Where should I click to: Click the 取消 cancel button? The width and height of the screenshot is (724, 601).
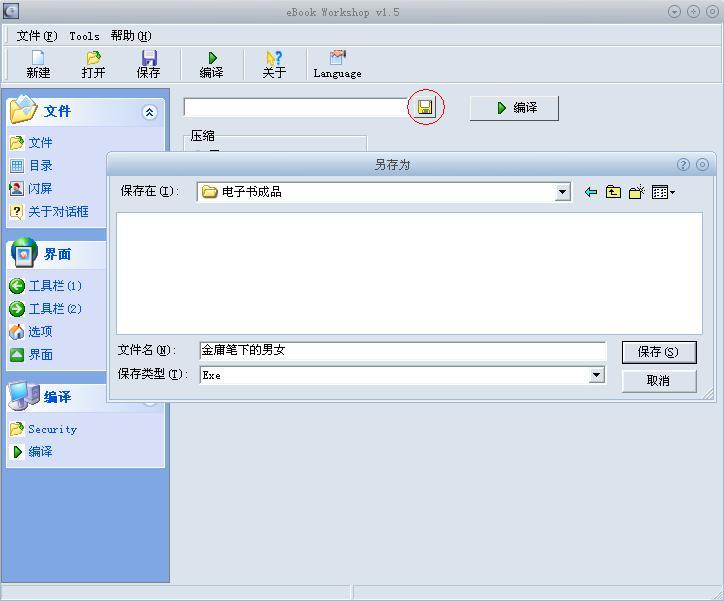[659, 381]
